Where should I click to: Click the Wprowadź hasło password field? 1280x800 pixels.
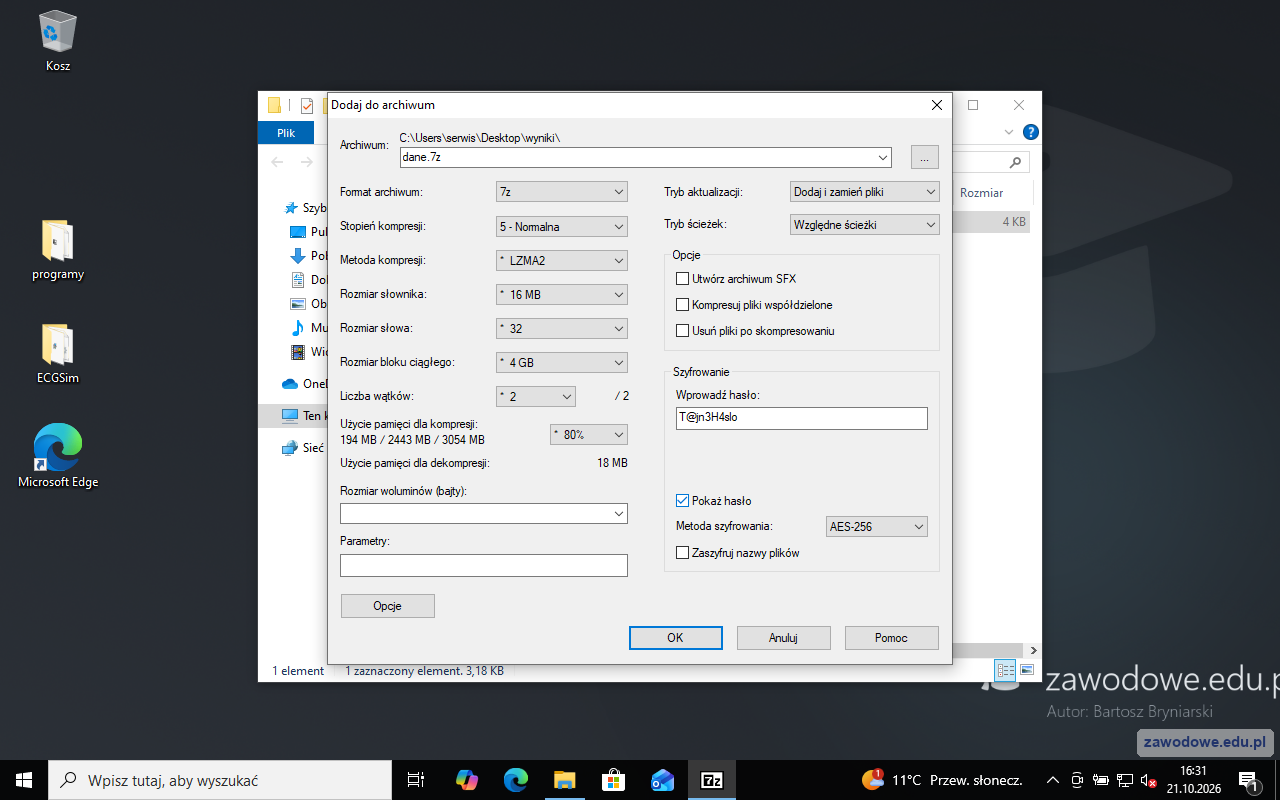pos(802,418)
